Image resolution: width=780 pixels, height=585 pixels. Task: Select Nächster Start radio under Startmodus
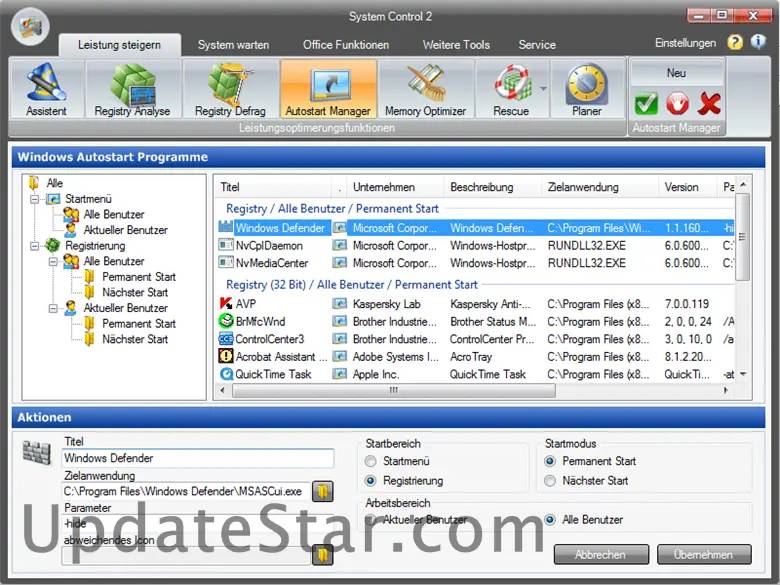pyautogui.click(x=550, y=481)
